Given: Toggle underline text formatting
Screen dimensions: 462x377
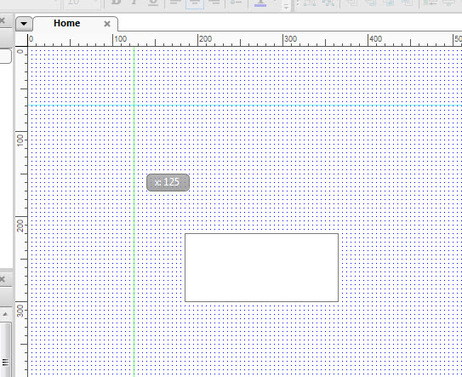Looking at the screenshot, I should [x=153, y=2].
